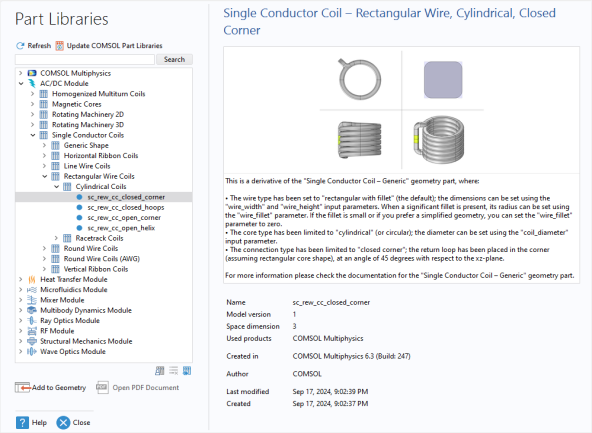Click the Mixer Module icon

[x=32, y=300]
